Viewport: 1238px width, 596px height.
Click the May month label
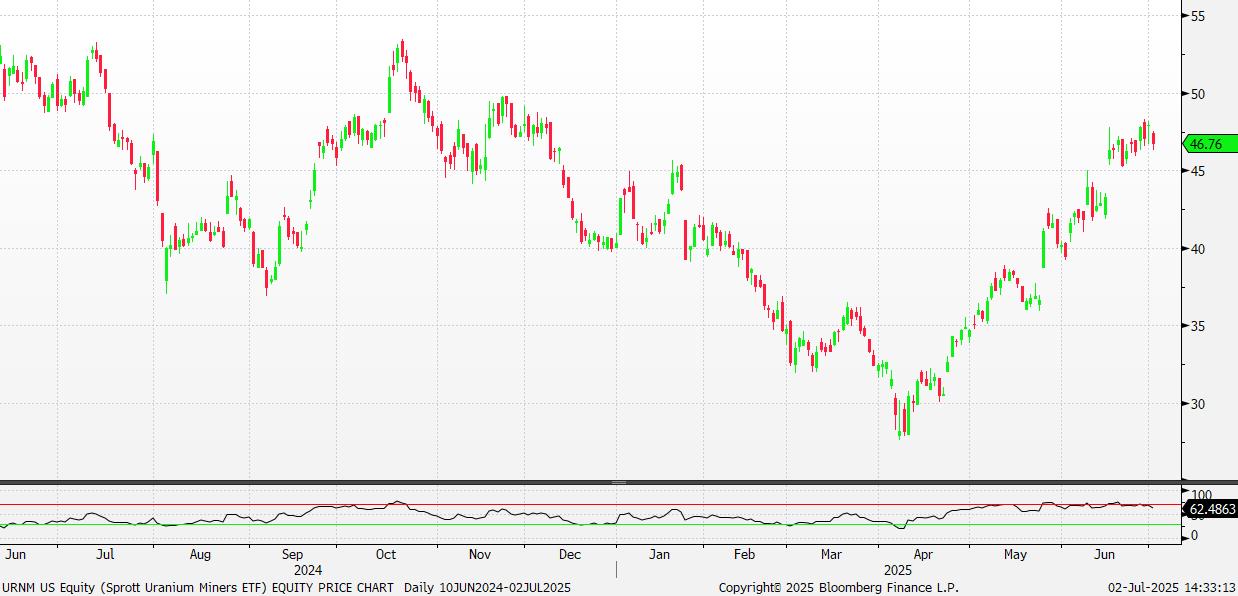(x=1015, y=553)
